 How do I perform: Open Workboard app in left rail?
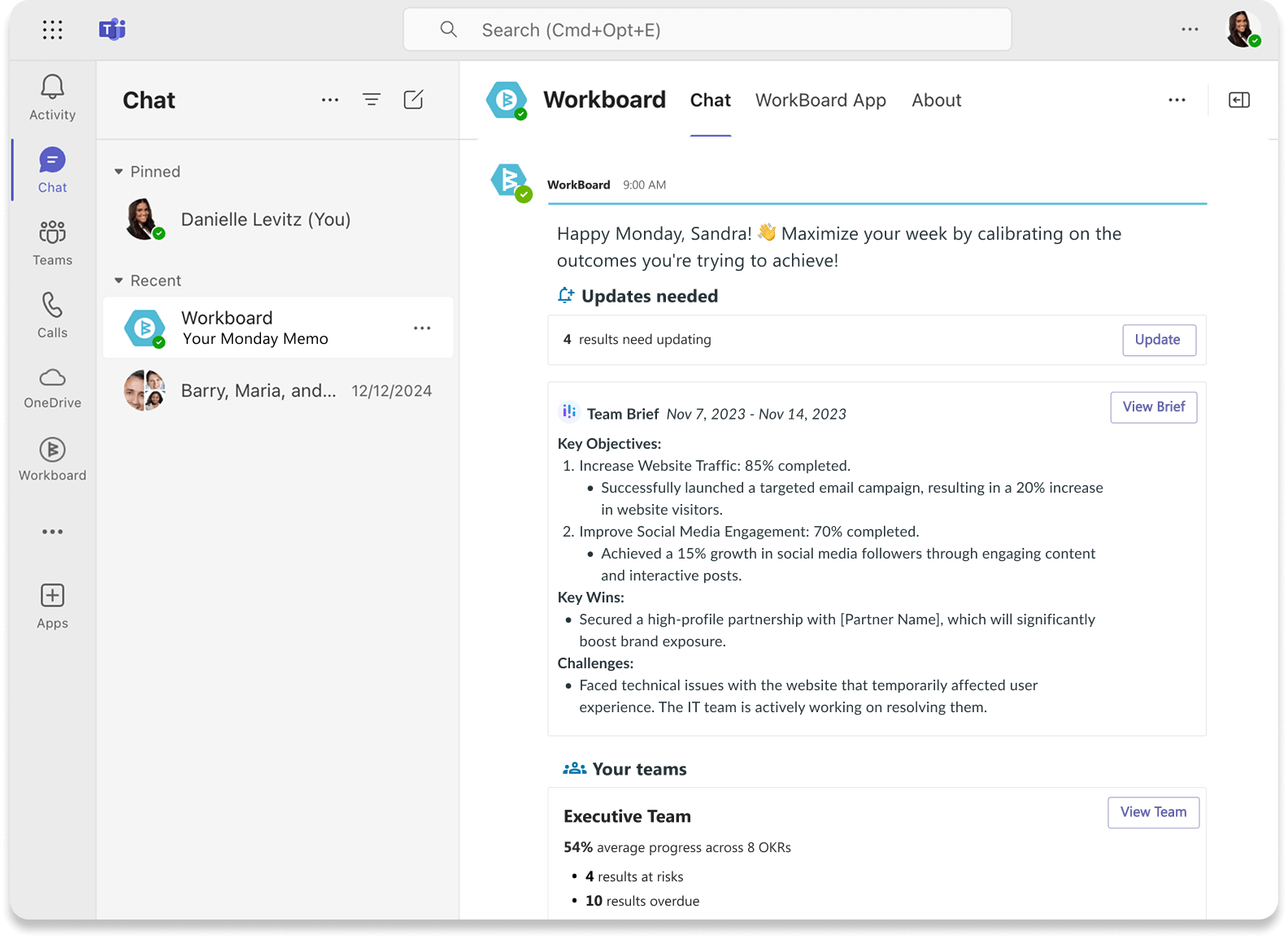point(52,459)
